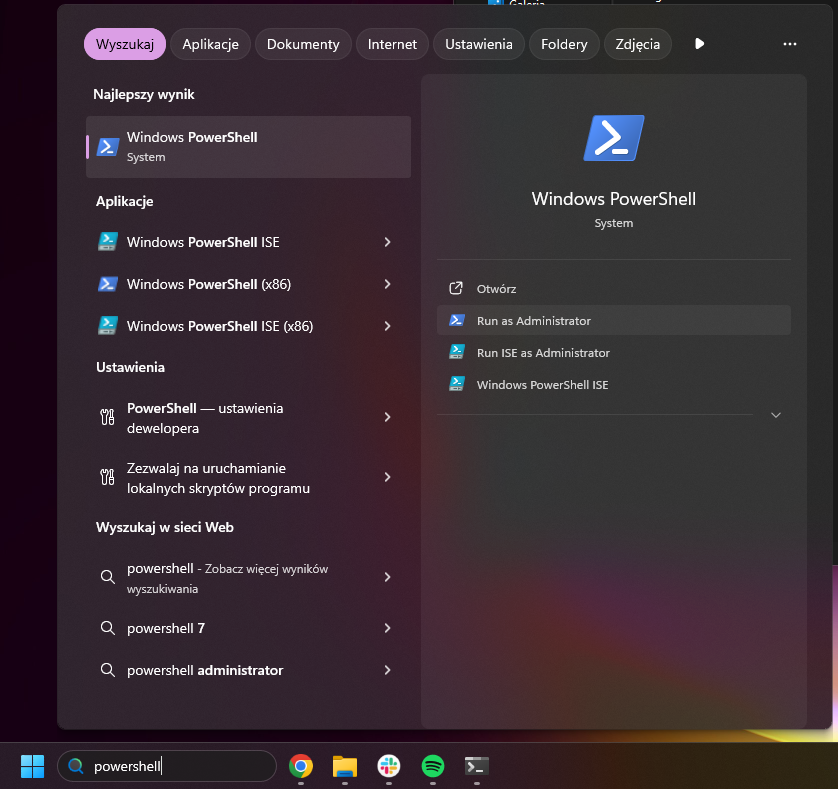Screen dimensions: 838x789
Task: Expand Windows PowerShell ISE (x86) chevron
Action: click(x=387, y=326)
